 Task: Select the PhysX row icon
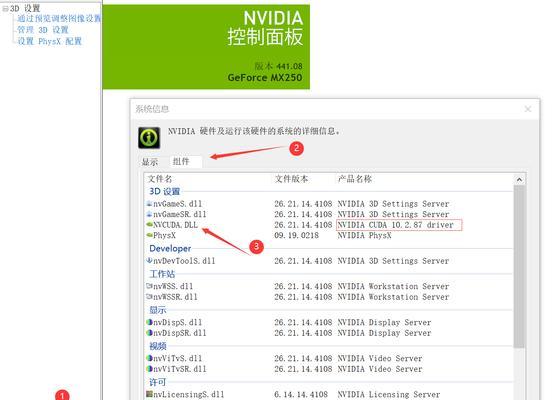[x=149, y=235]
